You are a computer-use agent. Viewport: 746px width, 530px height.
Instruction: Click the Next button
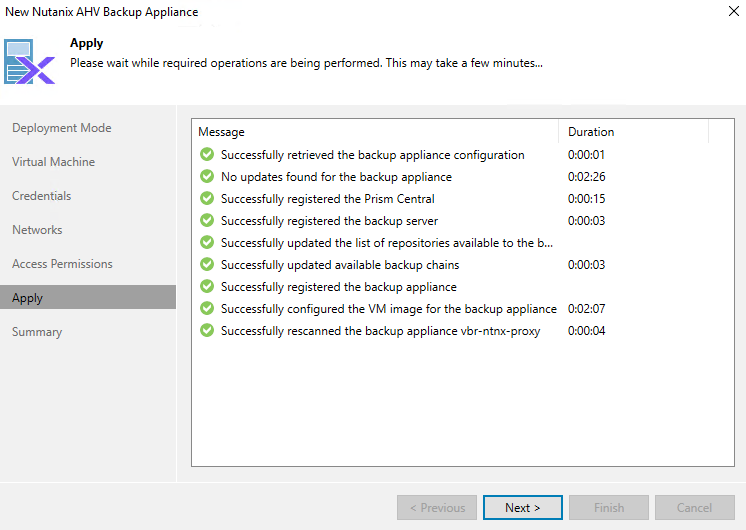(x=522, y=507)
